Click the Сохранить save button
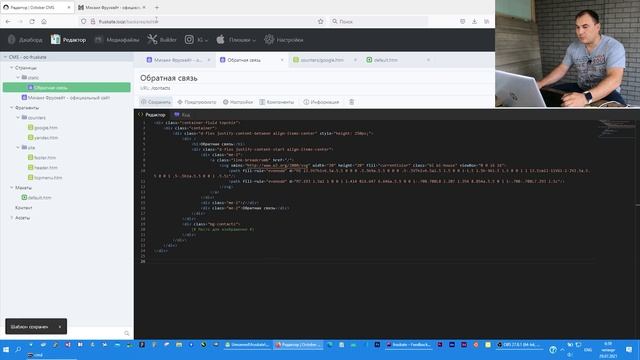This screenshot has height=360, width=640. point(156,102)
